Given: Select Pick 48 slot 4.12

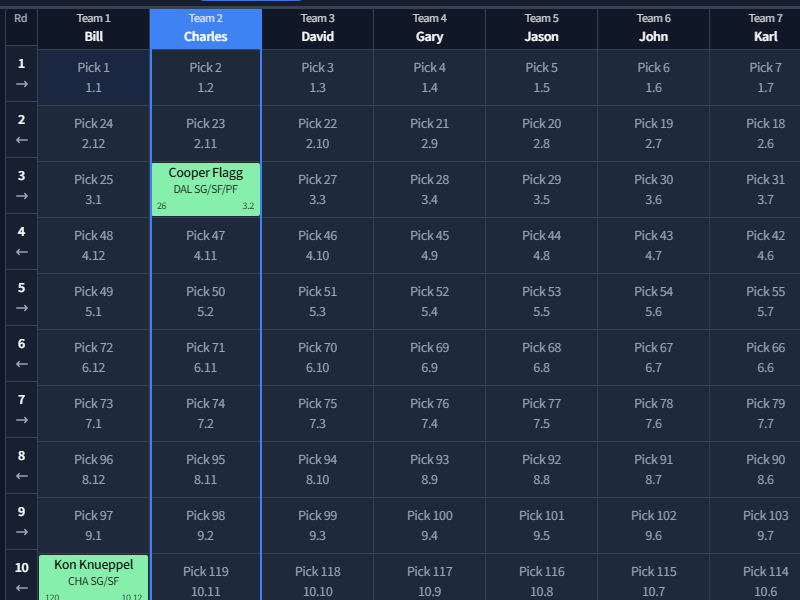Looking at the screenshot, I should (x=93, y=245).
